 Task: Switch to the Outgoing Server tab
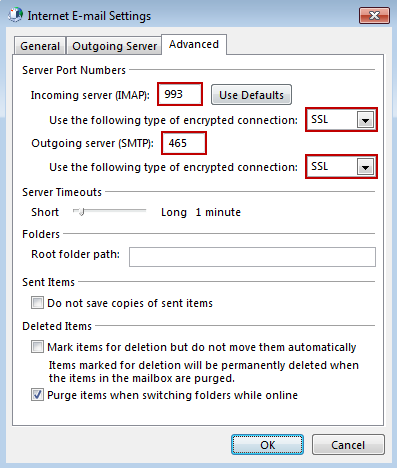pyautogui.click(x=114, y=46)
